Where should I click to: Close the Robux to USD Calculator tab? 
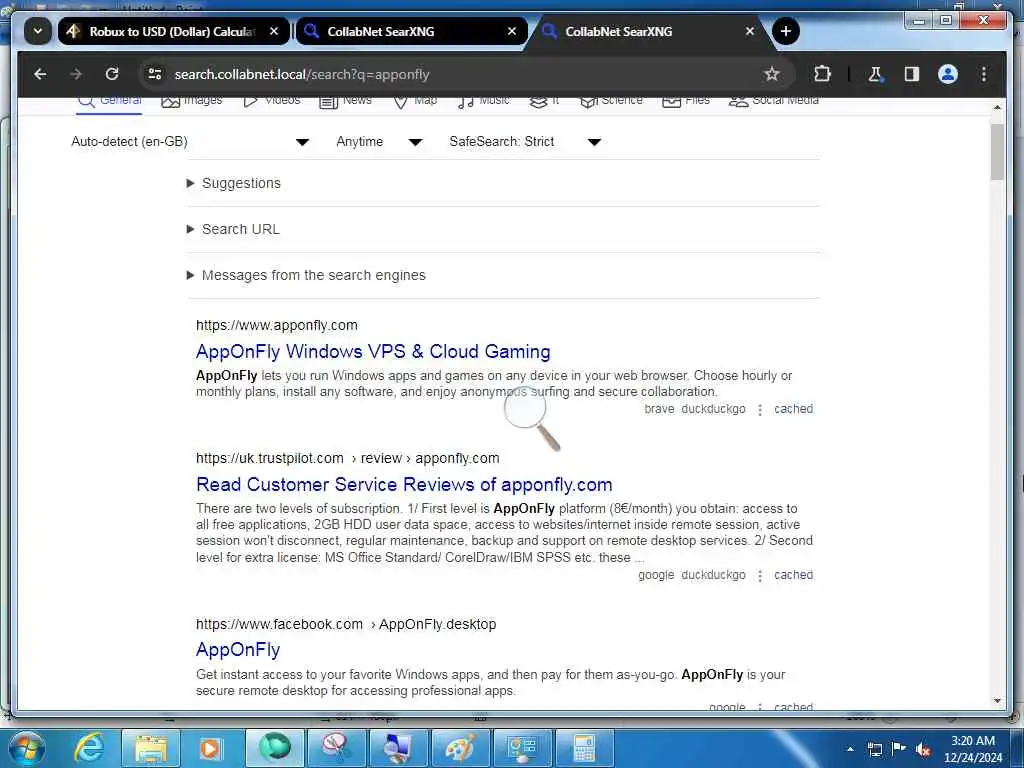274,31
